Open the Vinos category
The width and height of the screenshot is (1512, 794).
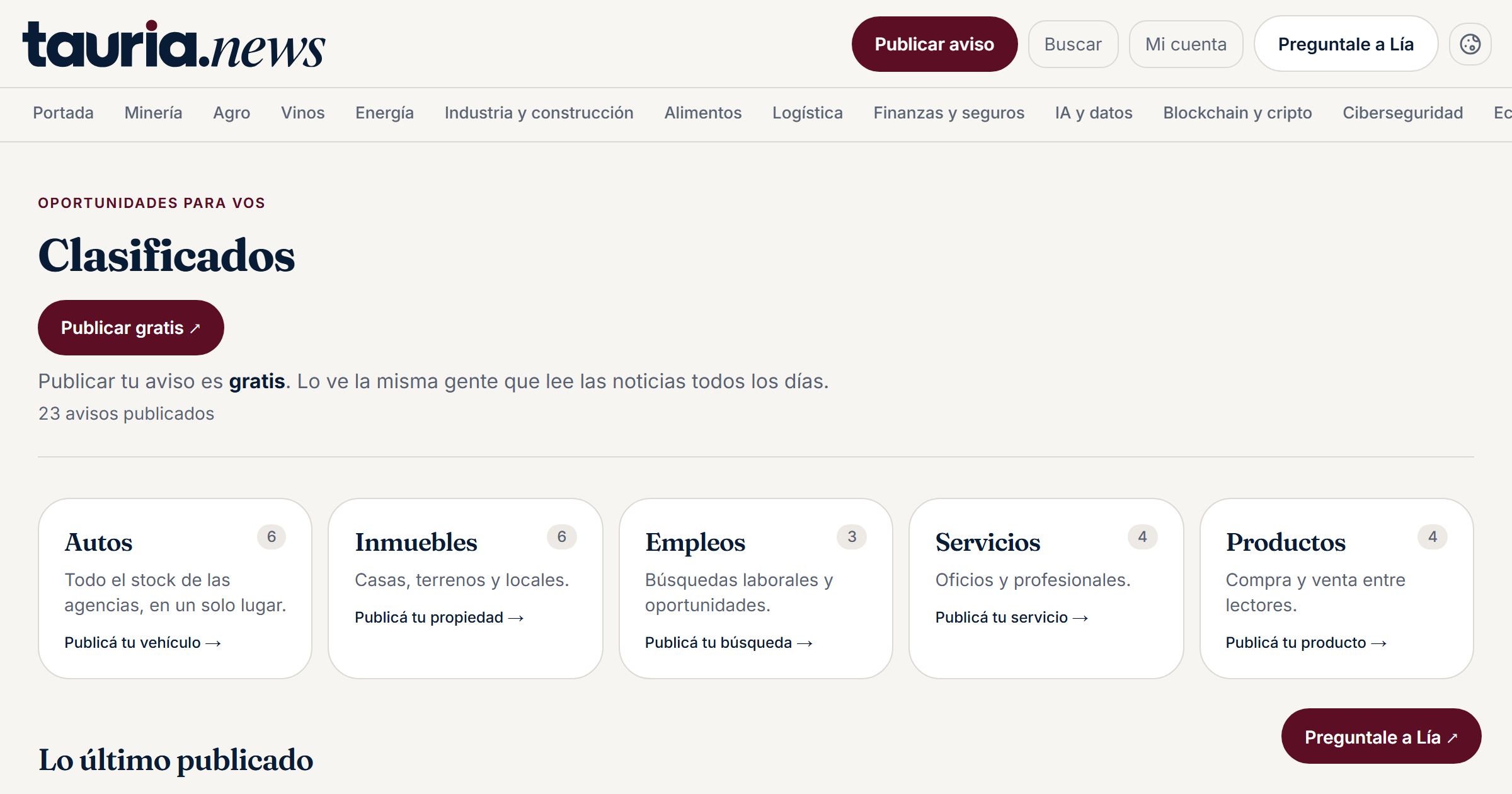point(302,113)
